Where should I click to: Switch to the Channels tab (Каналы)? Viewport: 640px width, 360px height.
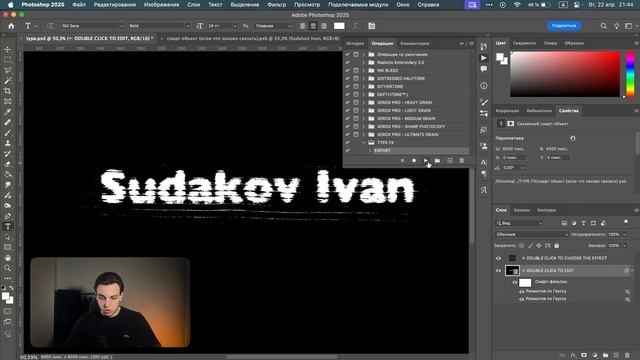pyautogui.click(x=522, y=210)
